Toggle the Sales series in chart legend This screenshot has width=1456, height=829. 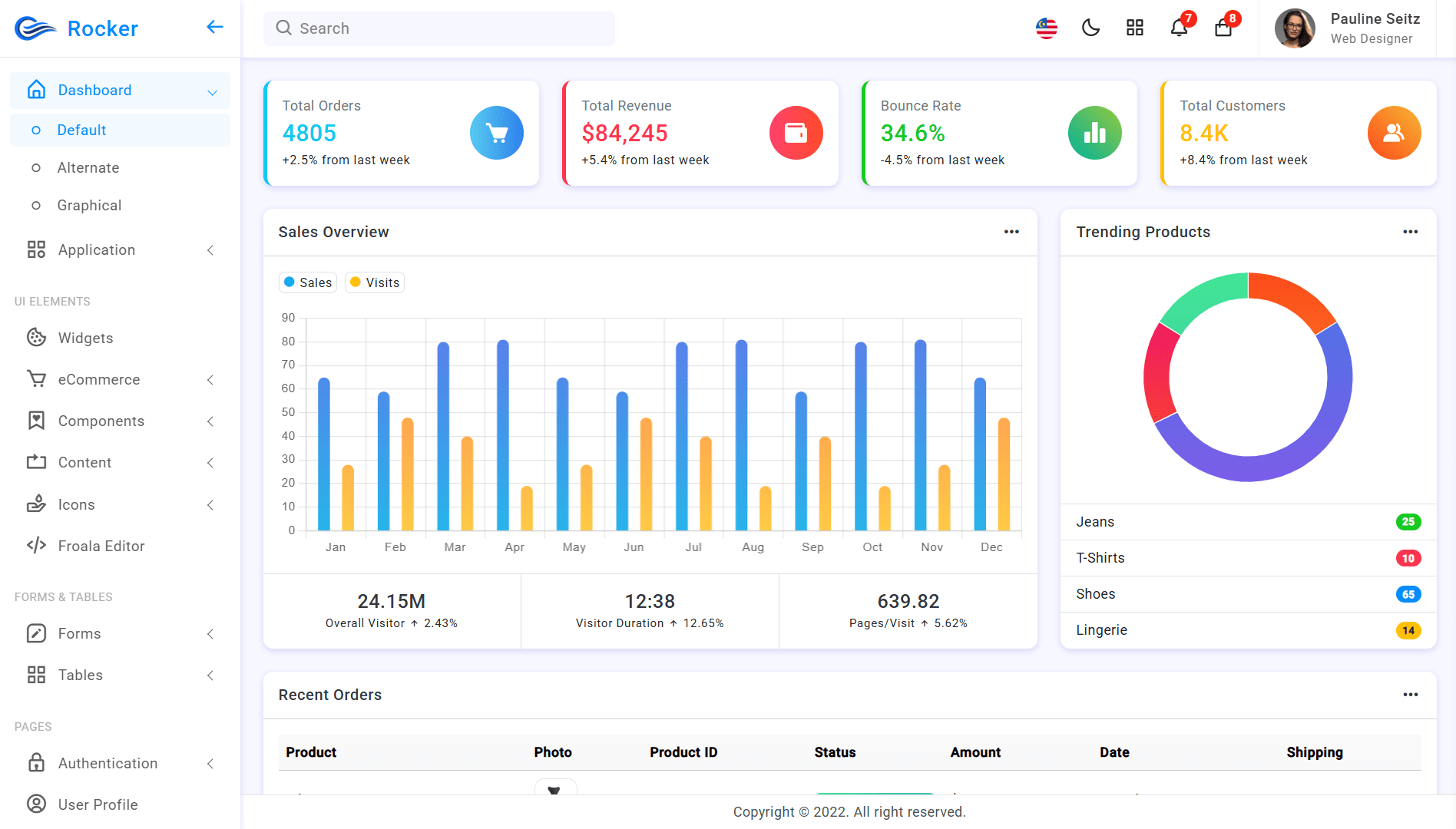(x=307, y=282)
